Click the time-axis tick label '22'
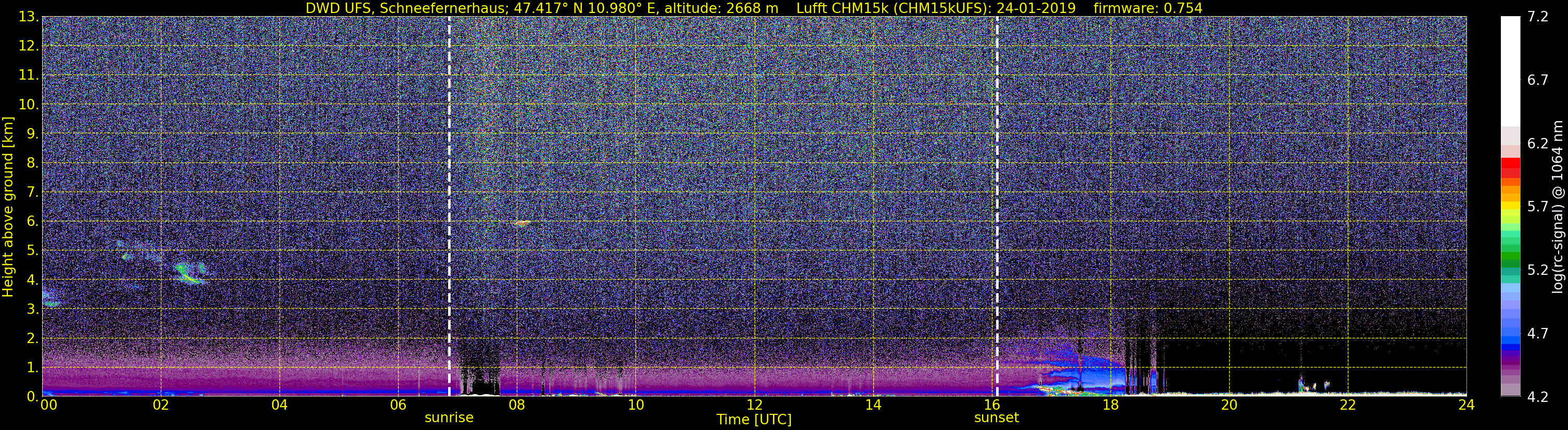Viewport: 1568px width, 430px height. coord(1348,406)
